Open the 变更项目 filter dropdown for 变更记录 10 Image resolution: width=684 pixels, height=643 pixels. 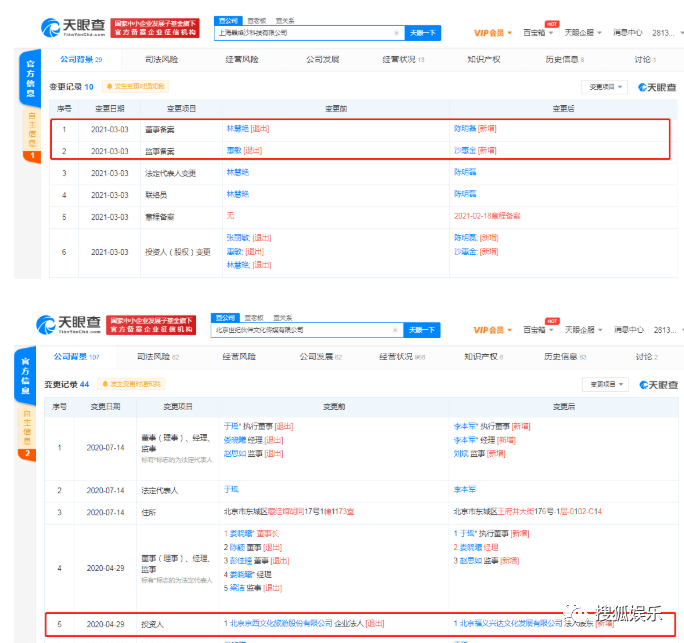[605, 87]
